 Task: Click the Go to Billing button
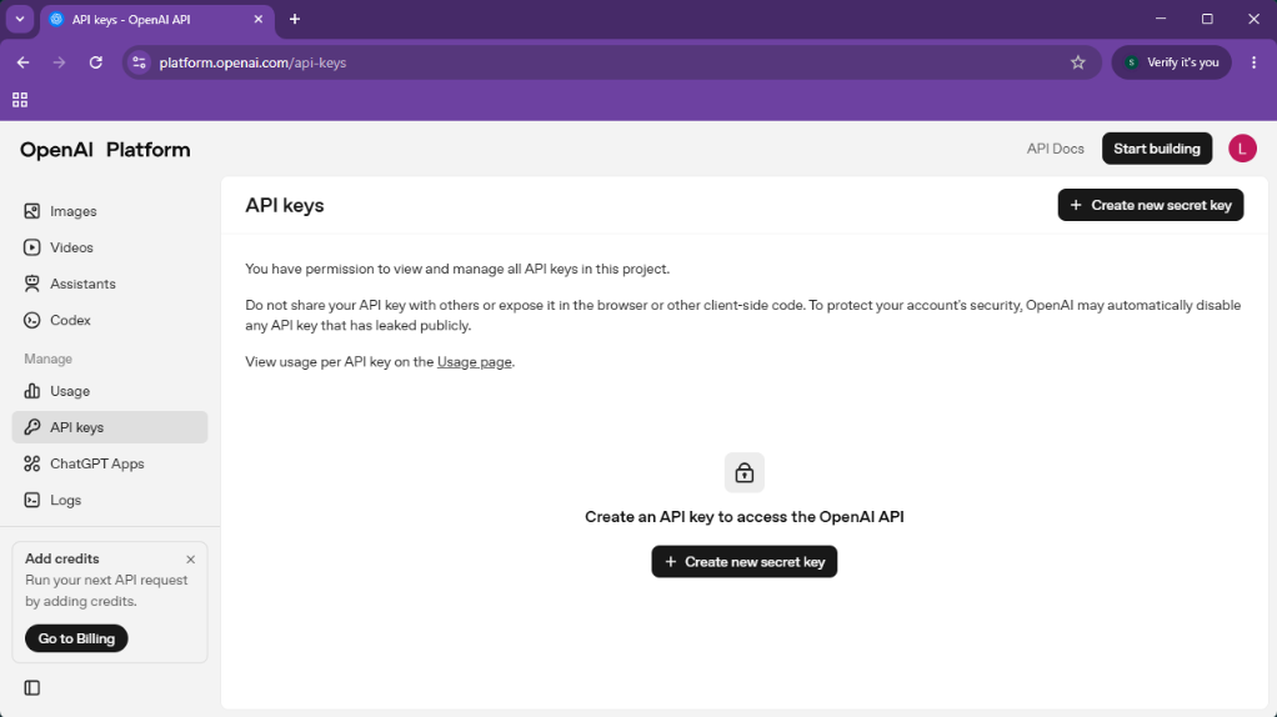point(76,638)
